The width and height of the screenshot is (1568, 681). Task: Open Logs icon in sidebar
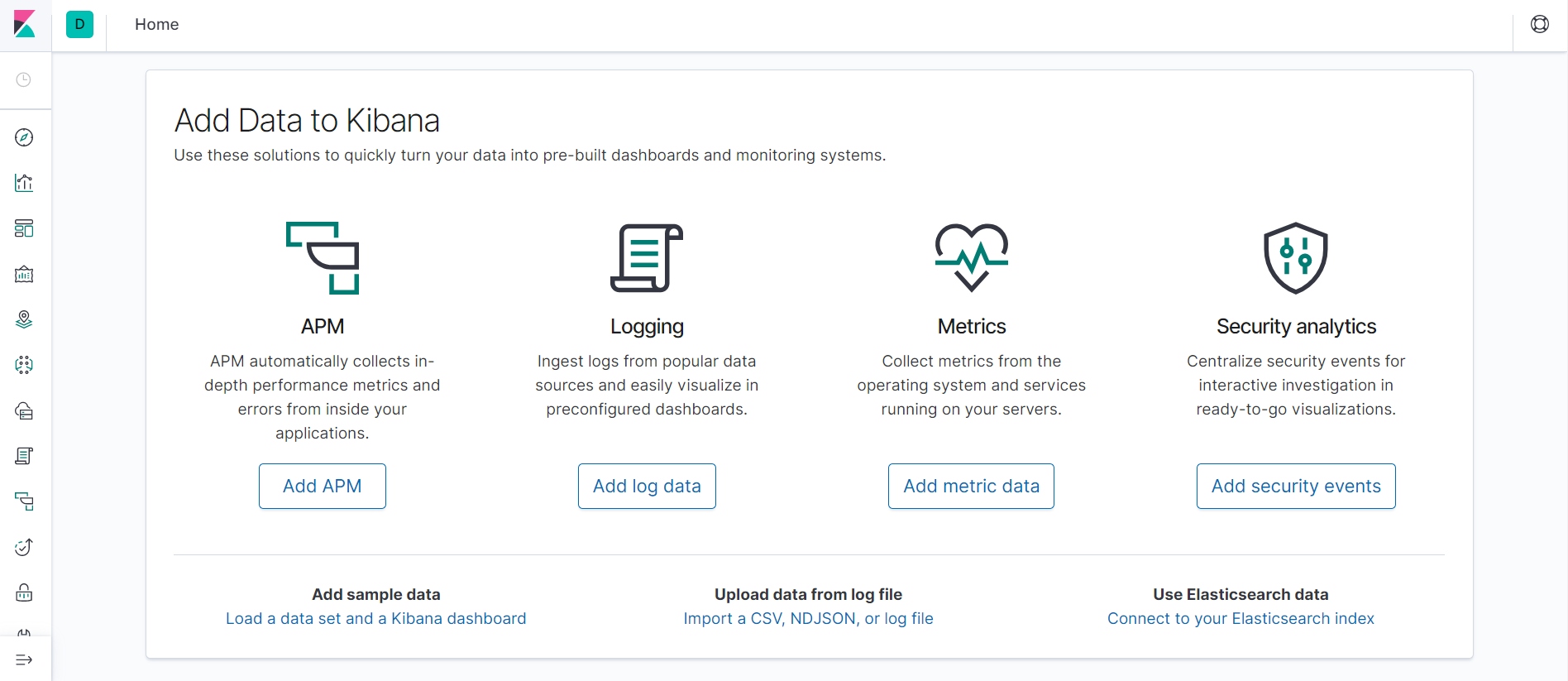[x=24, y=456]
